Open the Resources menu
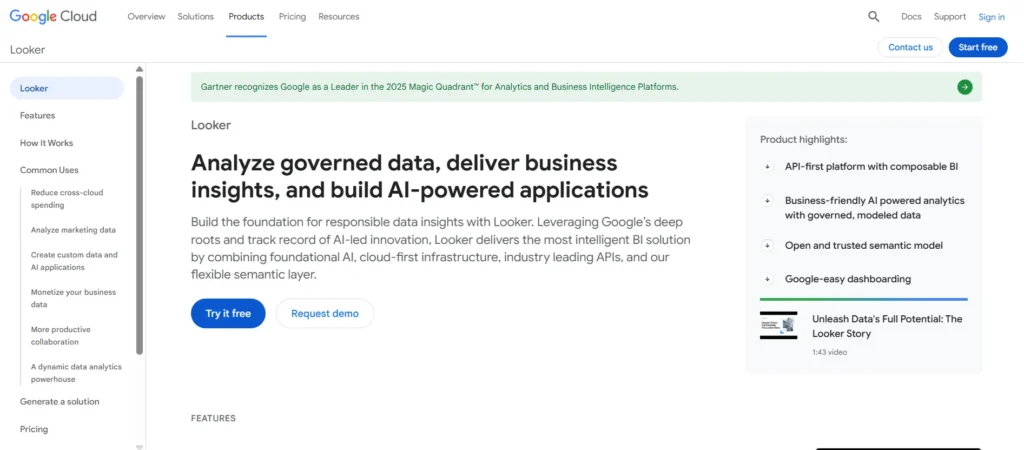Screen dimensions: 1024x450 coord(338,17)
